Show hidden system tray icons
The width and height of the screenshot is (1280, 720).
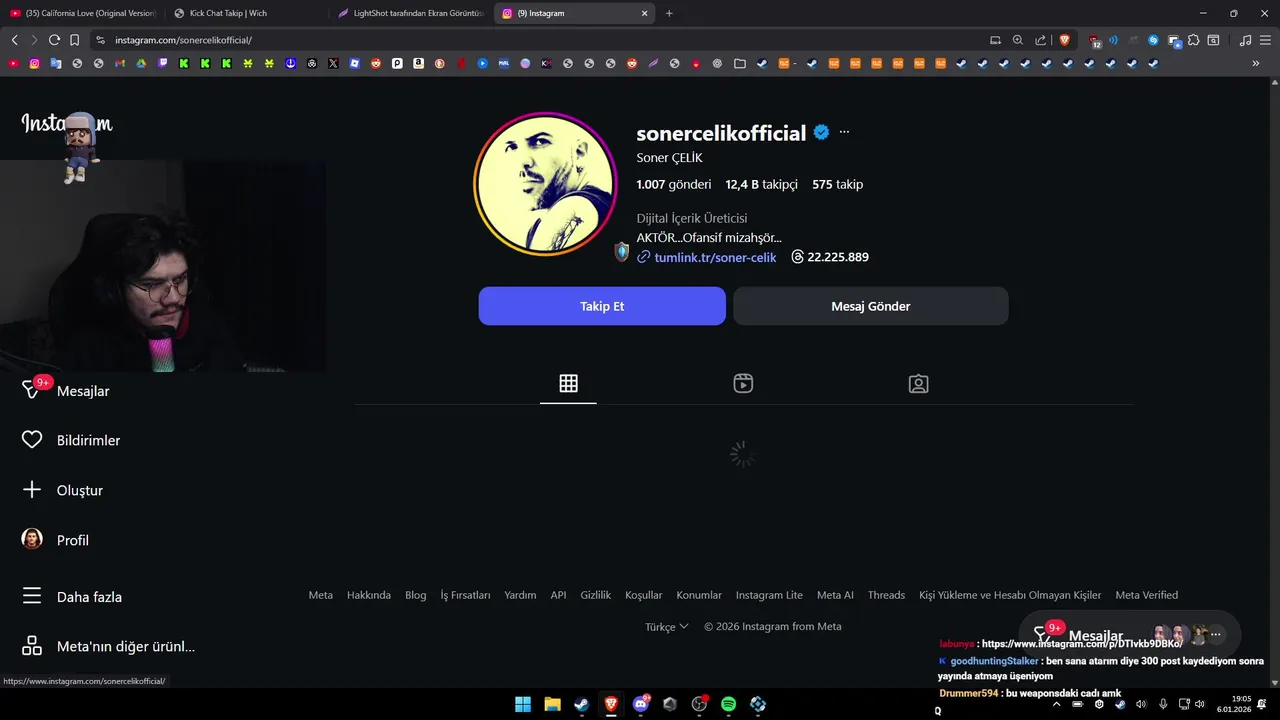1056,704
